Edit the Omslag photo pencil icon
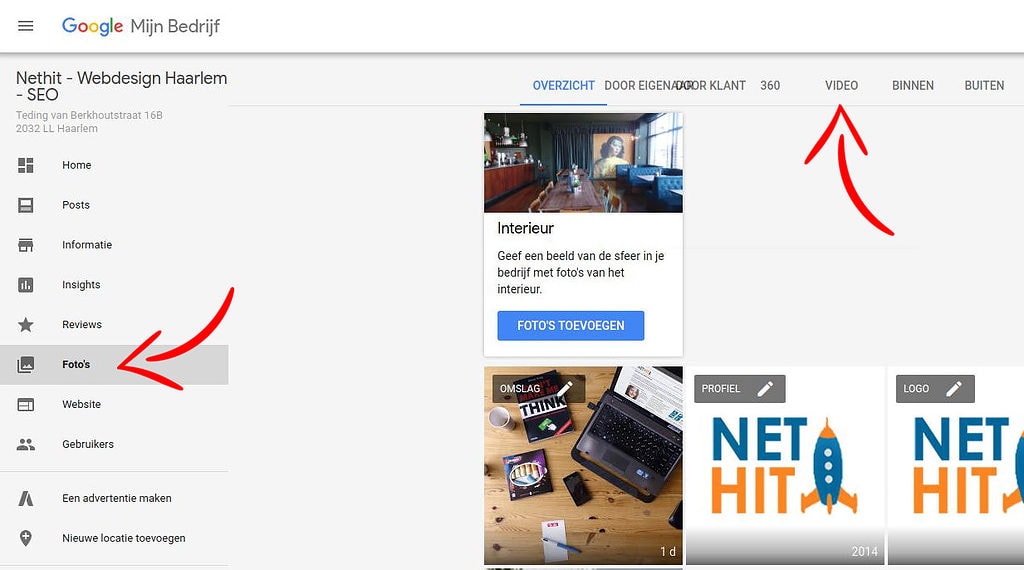Screen dimensions: 1024x570 (x=564, y=388)
